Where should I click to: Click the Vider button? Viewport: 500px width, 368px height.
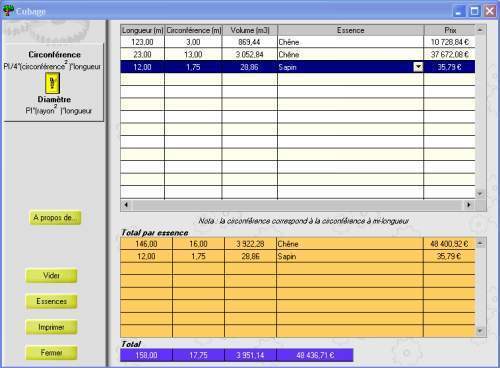(x=51, y=276)
